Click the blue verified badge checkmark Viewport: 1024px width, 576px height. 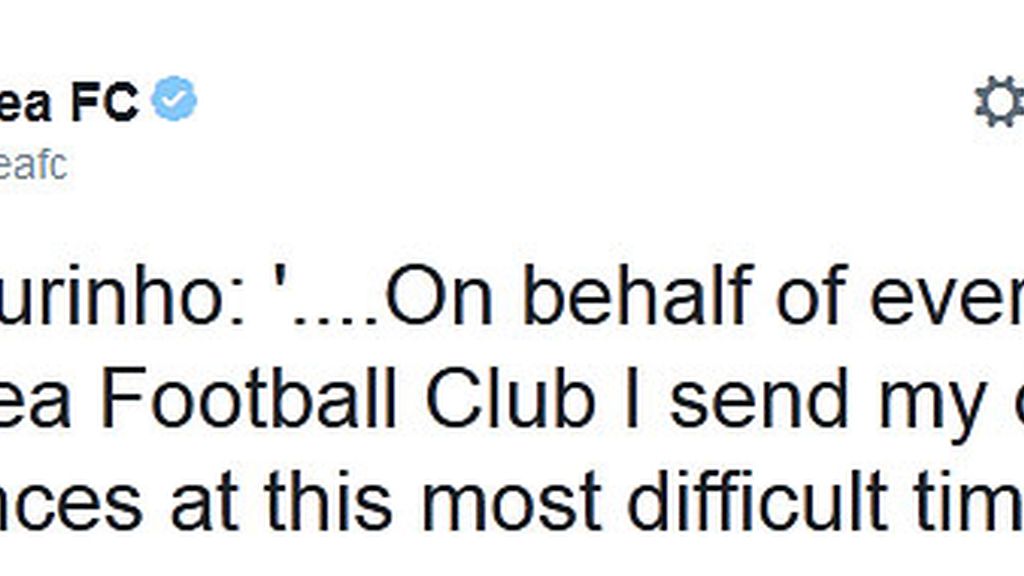pyautogui.click(x=174, y=99)
